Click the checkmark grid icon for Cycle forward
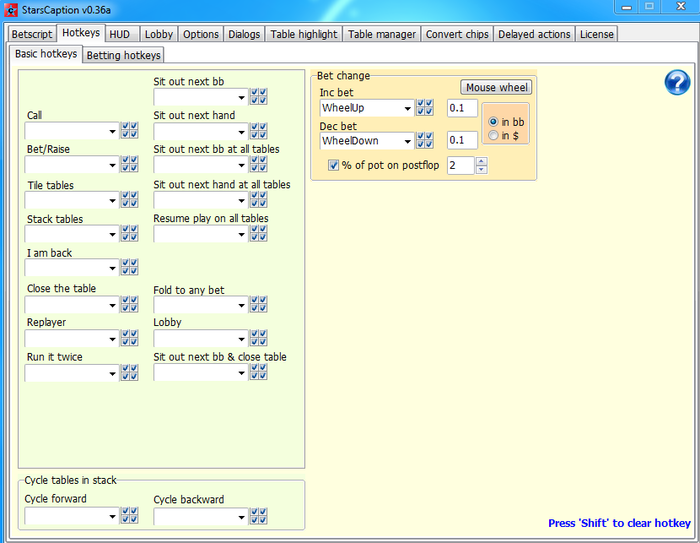 [129, 516]
